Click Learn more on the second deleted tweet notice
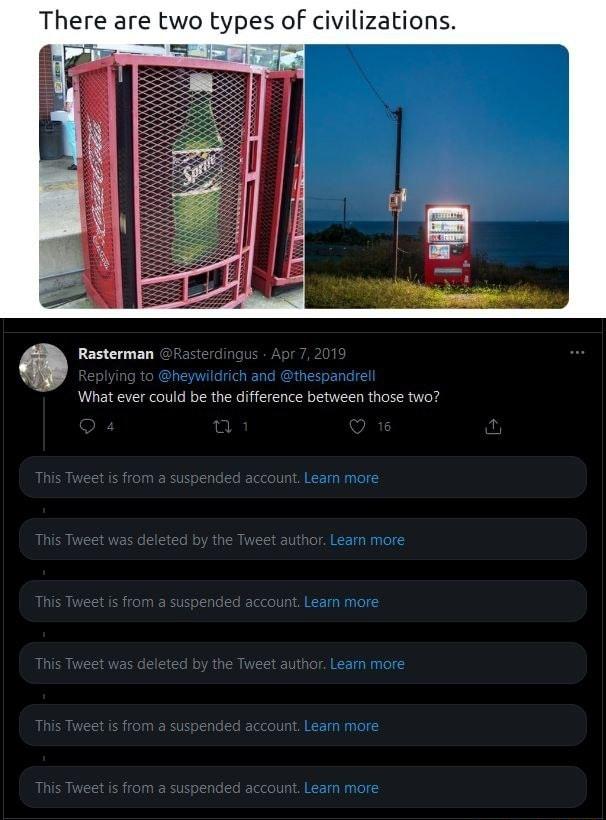The width and height of the screenshot is (606, 820). tap(368, 663)
